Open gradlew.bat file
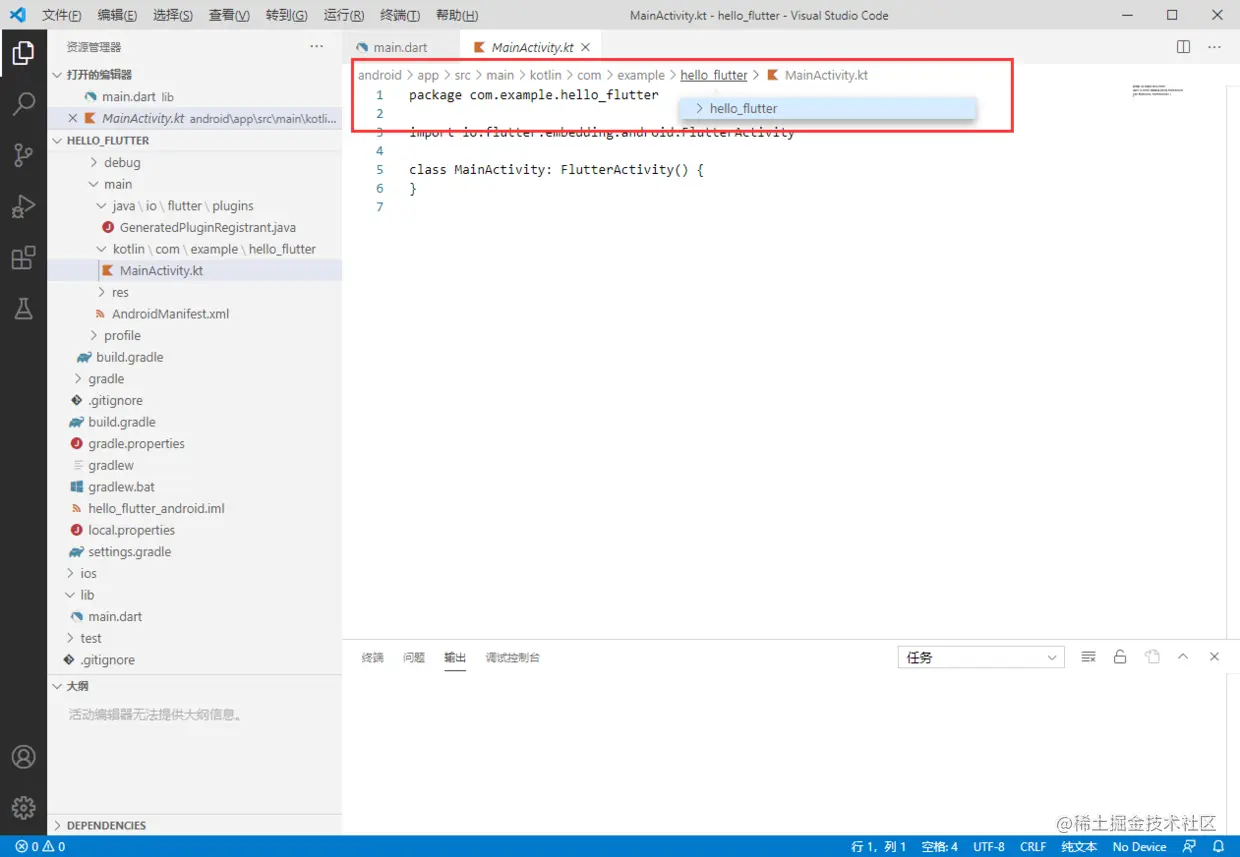 tap(121, 487)
